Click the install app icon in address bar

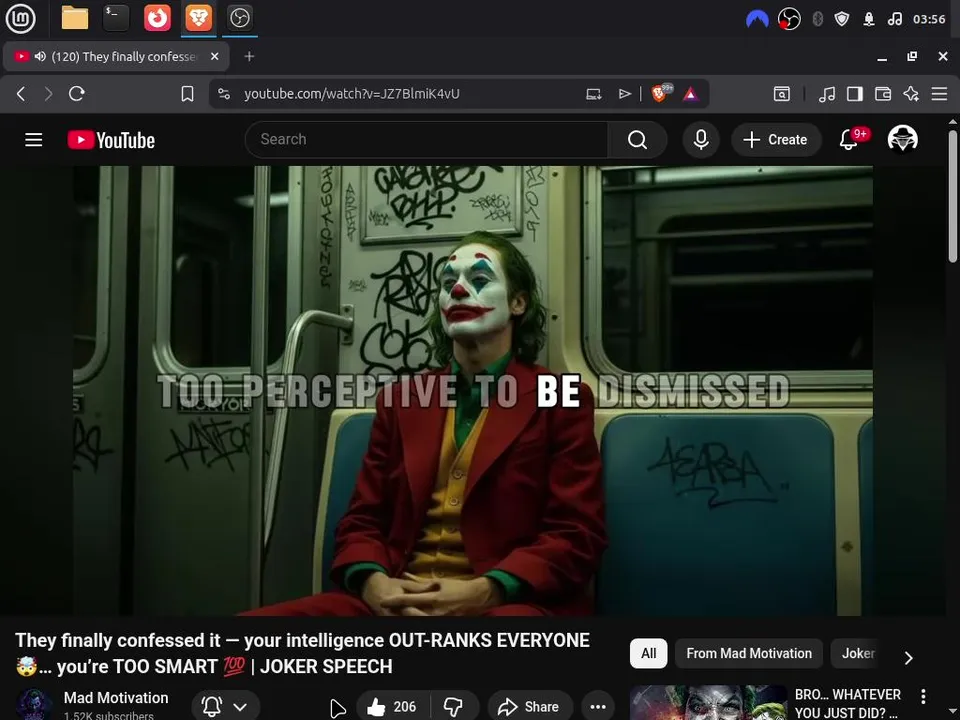(x=593, y=94)
